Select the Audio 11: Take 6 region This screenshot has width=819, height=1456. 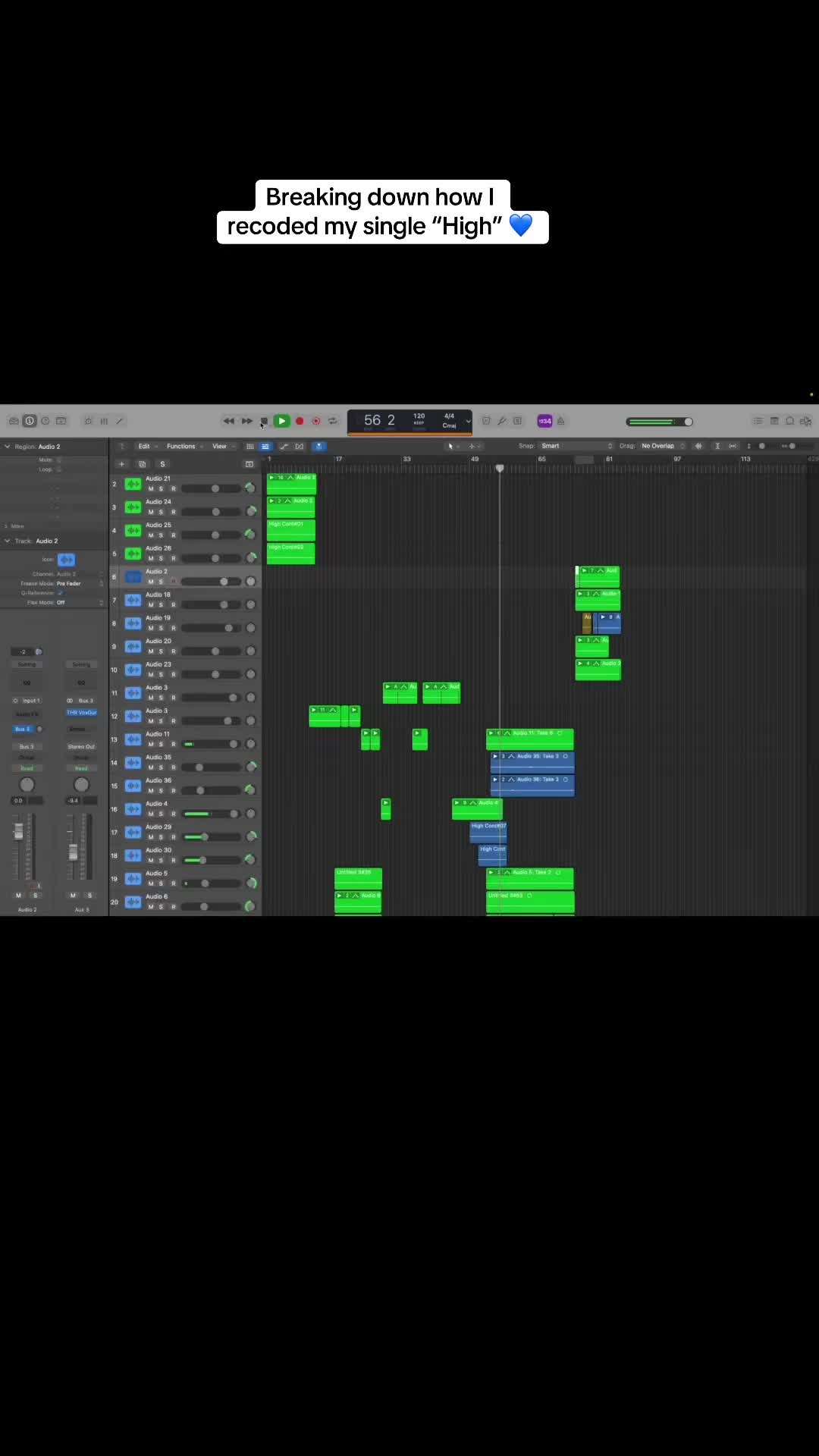tap(530, 739)
